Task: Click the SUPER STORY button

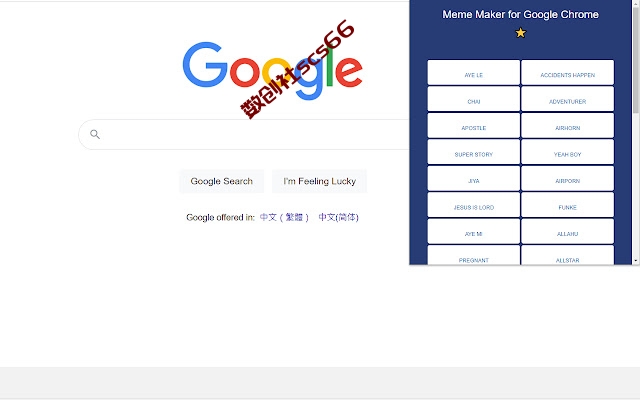Action: pyautogui.click(x=473, y=152)
